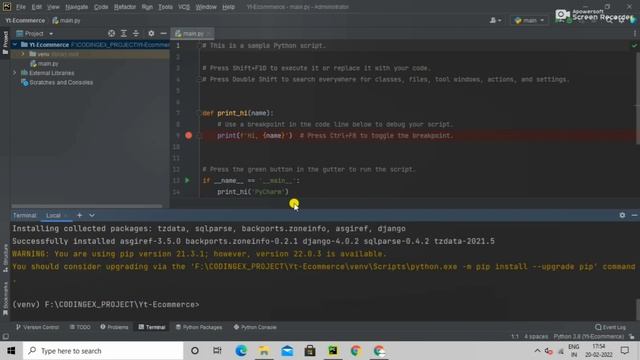640x360 pixels.
Task: Click the green run gutter arrow on line 13
Action: [x=187, y=180]
